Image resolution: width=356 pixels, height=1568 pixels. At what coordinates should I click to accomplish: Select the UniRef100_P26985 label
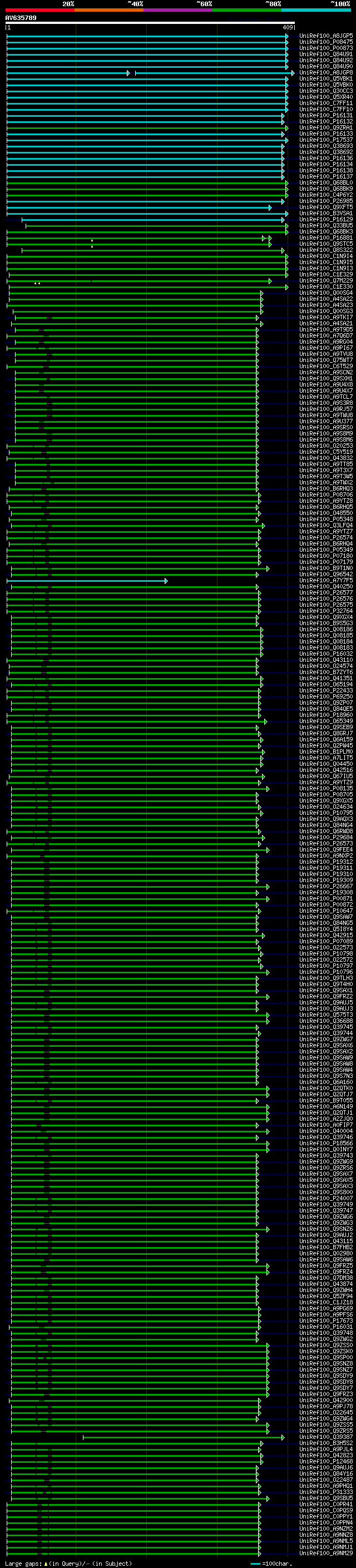click(x=326, y=201)
